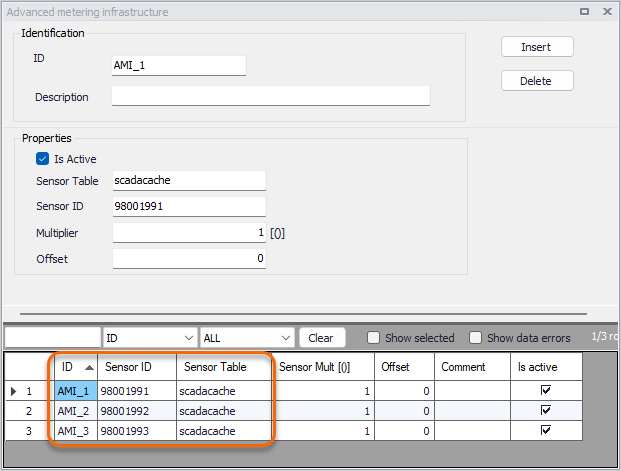This screenshot has height=471, width=621.
Task: Select scadacache cell in the AMI_1 row
Action: 224,391
